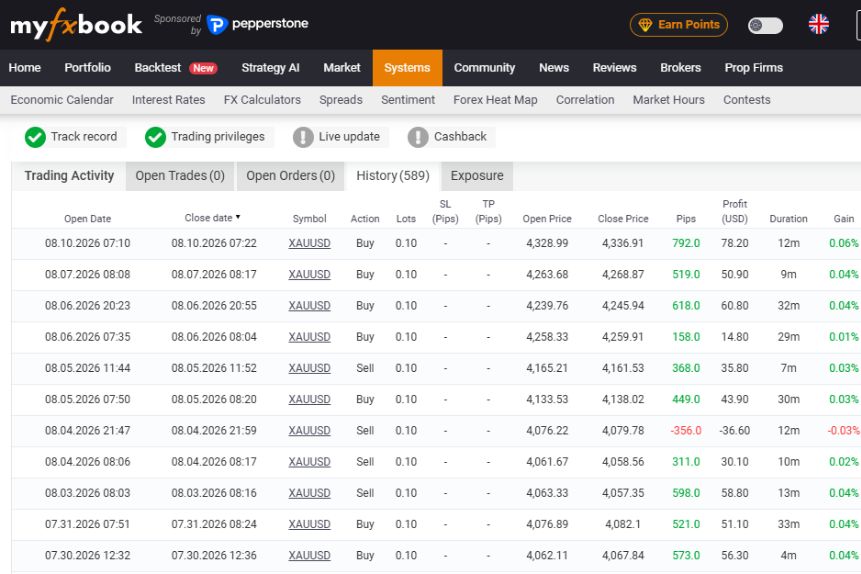Click the Trading privileges green check icon
Viewport: 861px width, 574px height.
(x=155, y=137)
